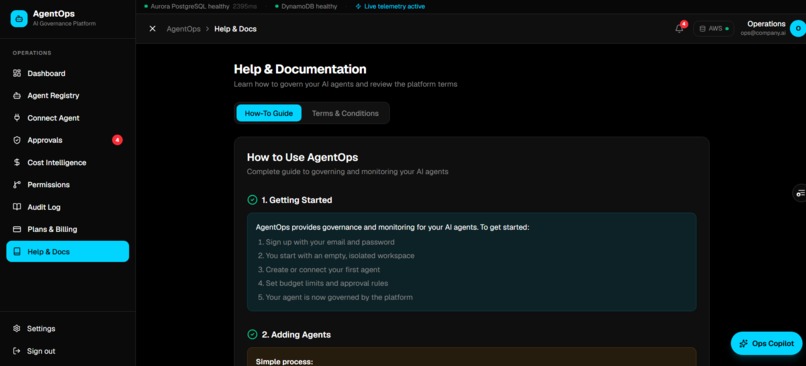
Task: Open notifications via the bell icon
Action: (x=679, y=29)
